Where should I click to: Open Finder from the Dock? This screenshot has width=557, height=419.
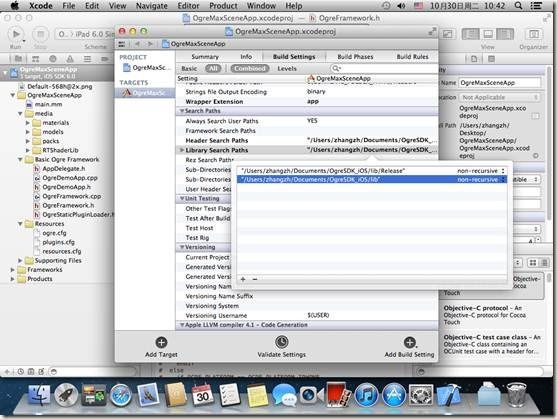coord(39,394)
